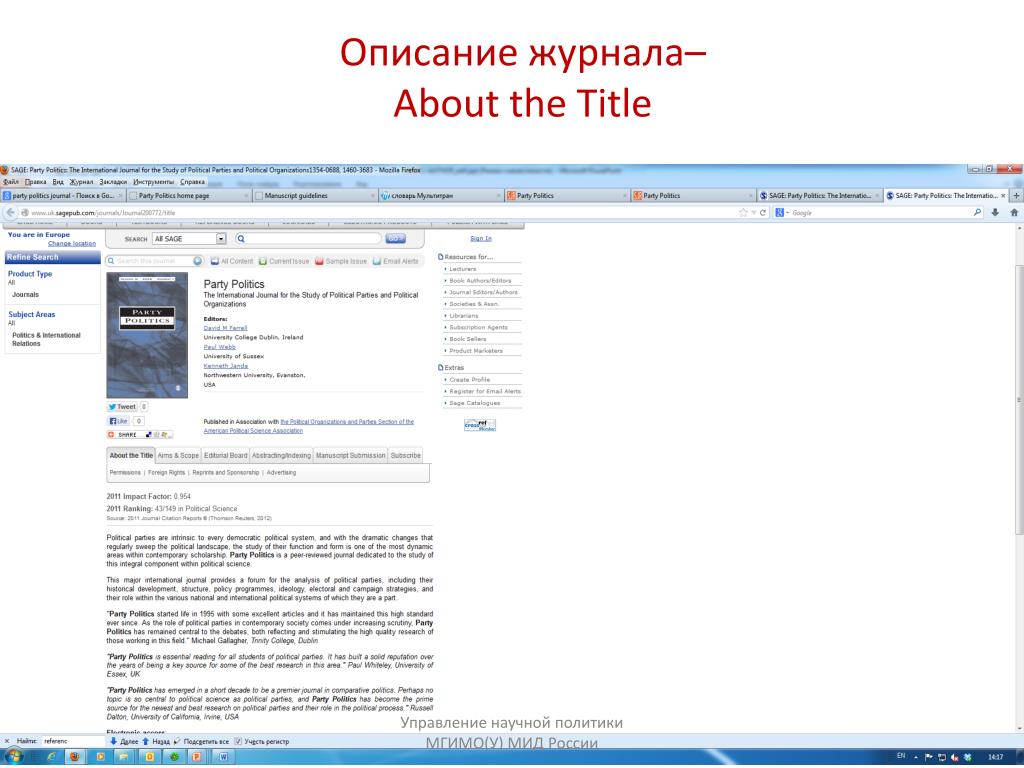Open the David M Farrell editor link
The width and height of the screenshot is (1024, 768).
coord(225,328)
